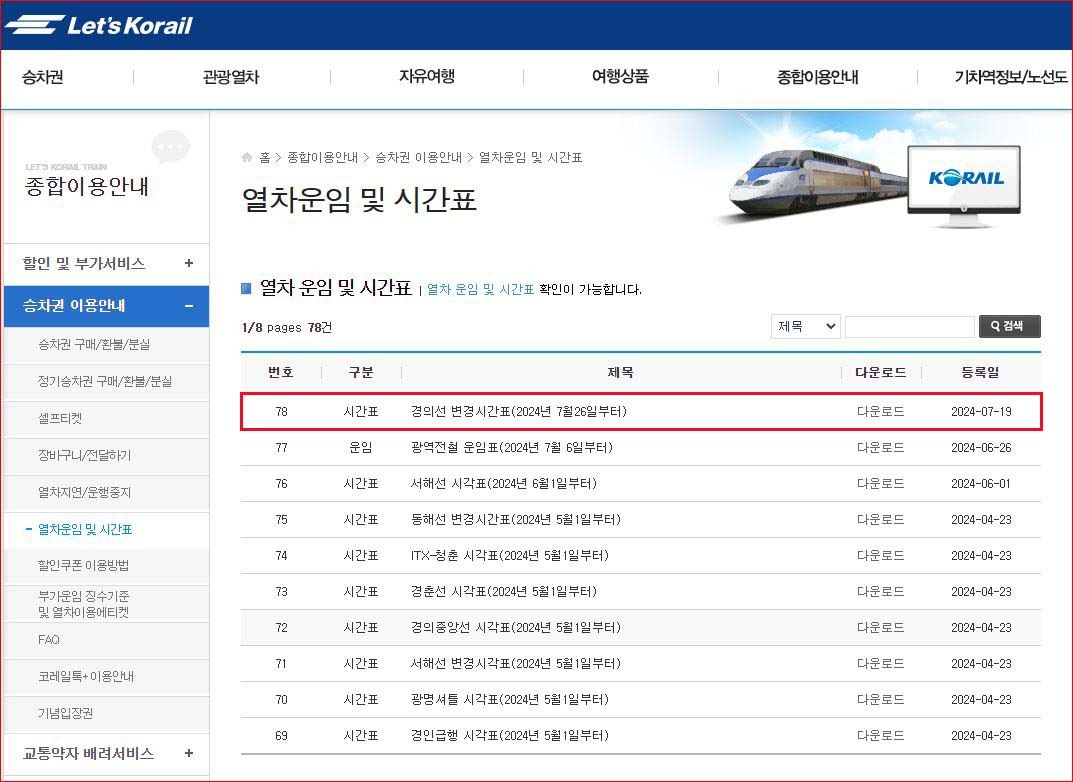Click the speech bubble icon in sidebar
1073x782 pixels.
170,148
